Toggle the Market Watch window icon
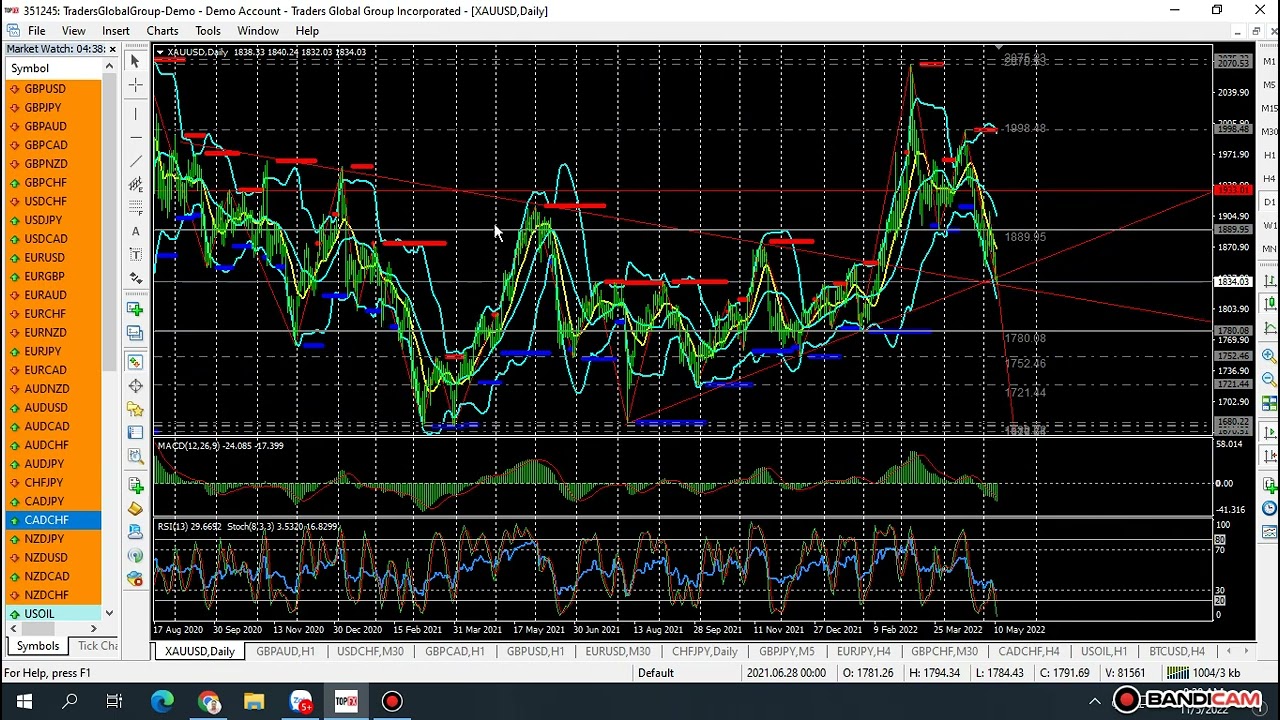 point(135,362)
